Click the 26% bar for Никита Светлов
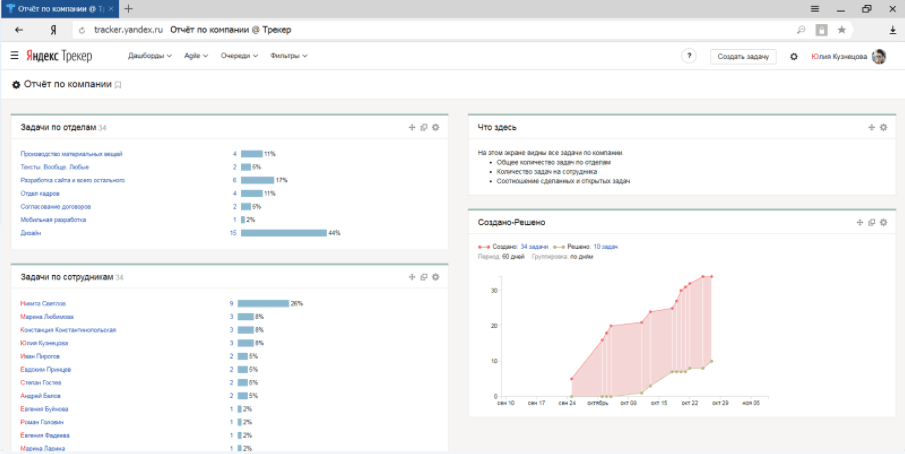905x454 pixels. pyautogui.click(x=263, y=303)
